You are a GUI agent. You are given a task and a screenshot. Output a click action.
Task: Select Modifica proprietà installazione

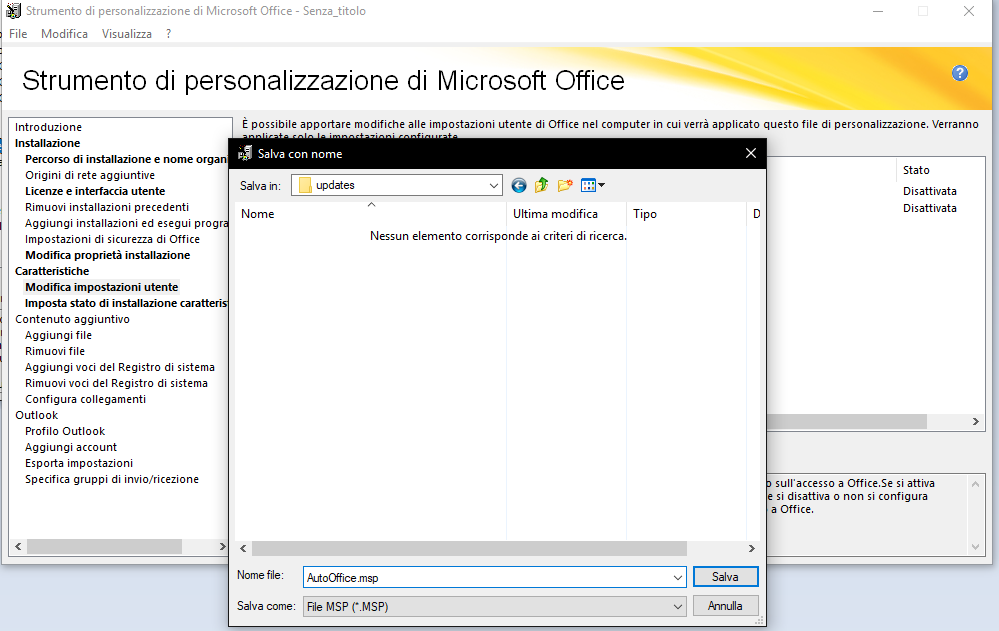(108, 255)
